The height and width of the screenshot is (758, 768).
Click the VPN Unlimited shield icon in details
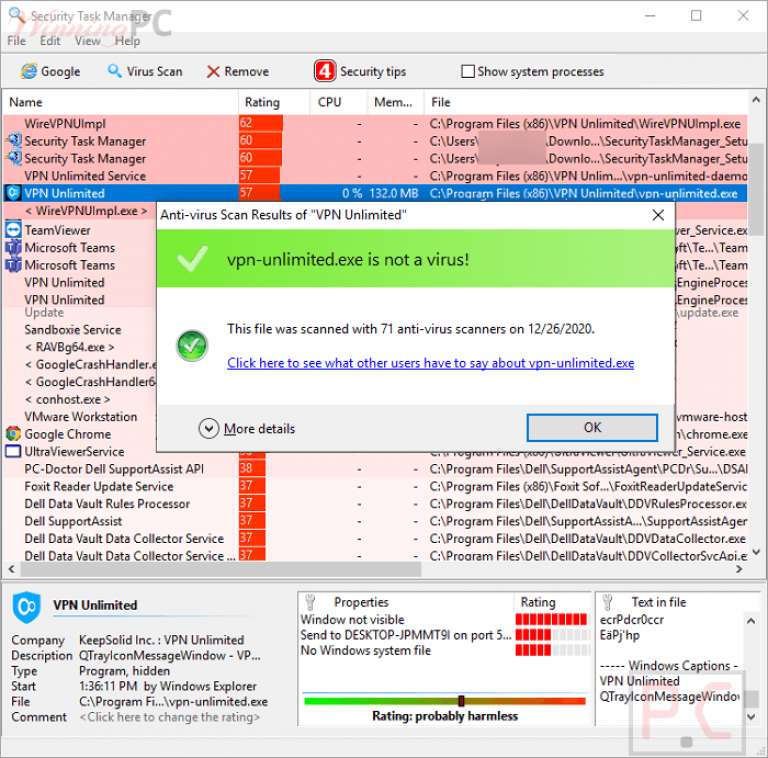point(26,607)
